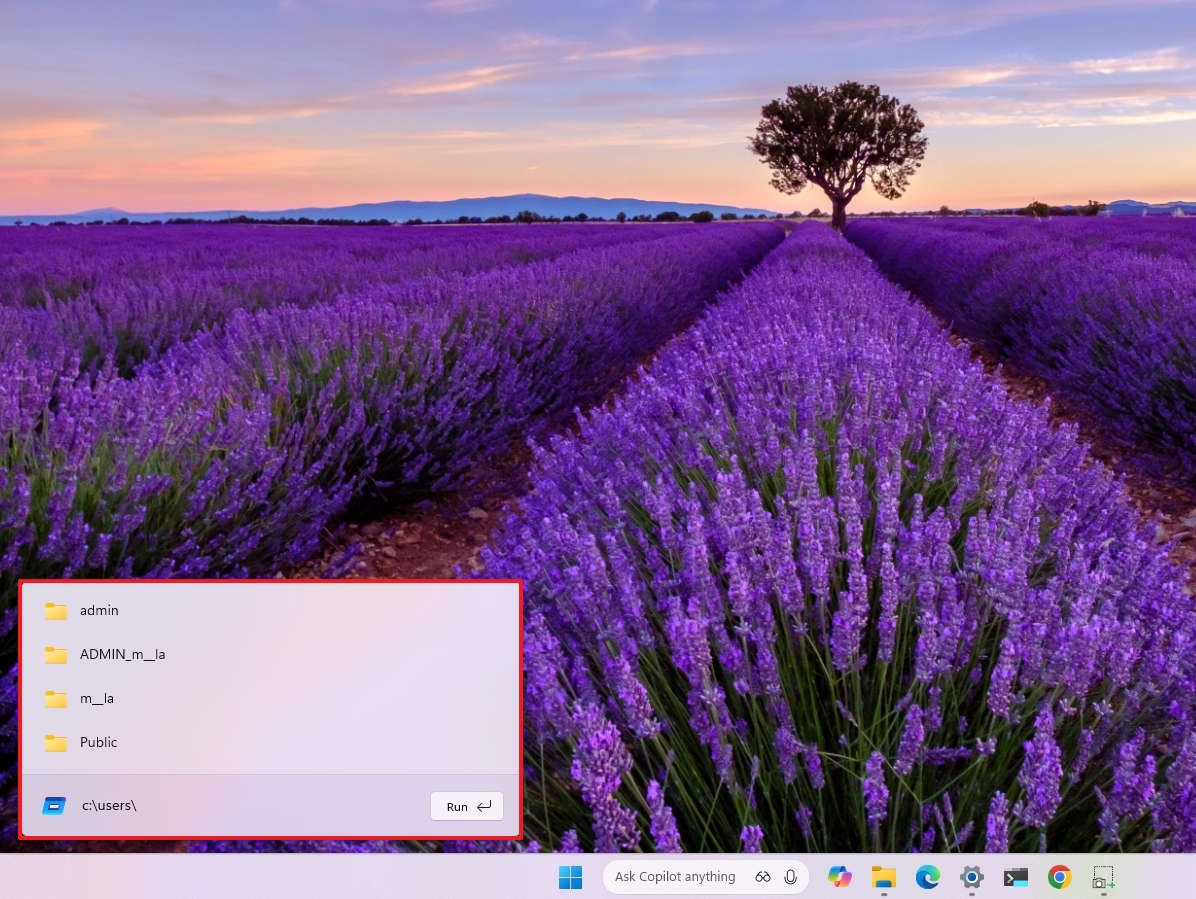Launch Microsoft Edge from the taskbar
This screenshot has height=899, width=1196.
click(928, 877)
